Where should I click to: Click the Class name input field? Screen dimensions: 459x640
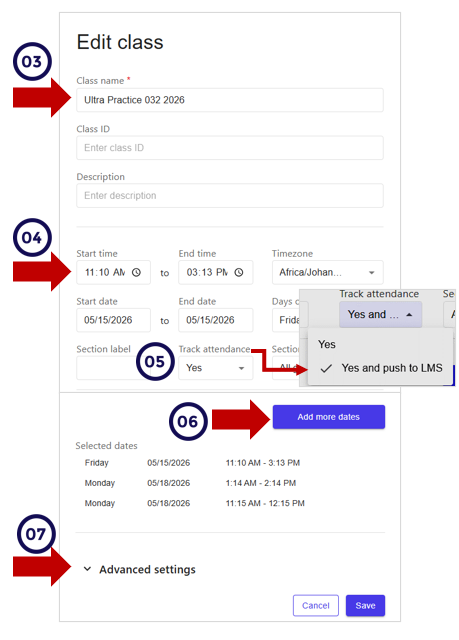[x=230, y=100]
